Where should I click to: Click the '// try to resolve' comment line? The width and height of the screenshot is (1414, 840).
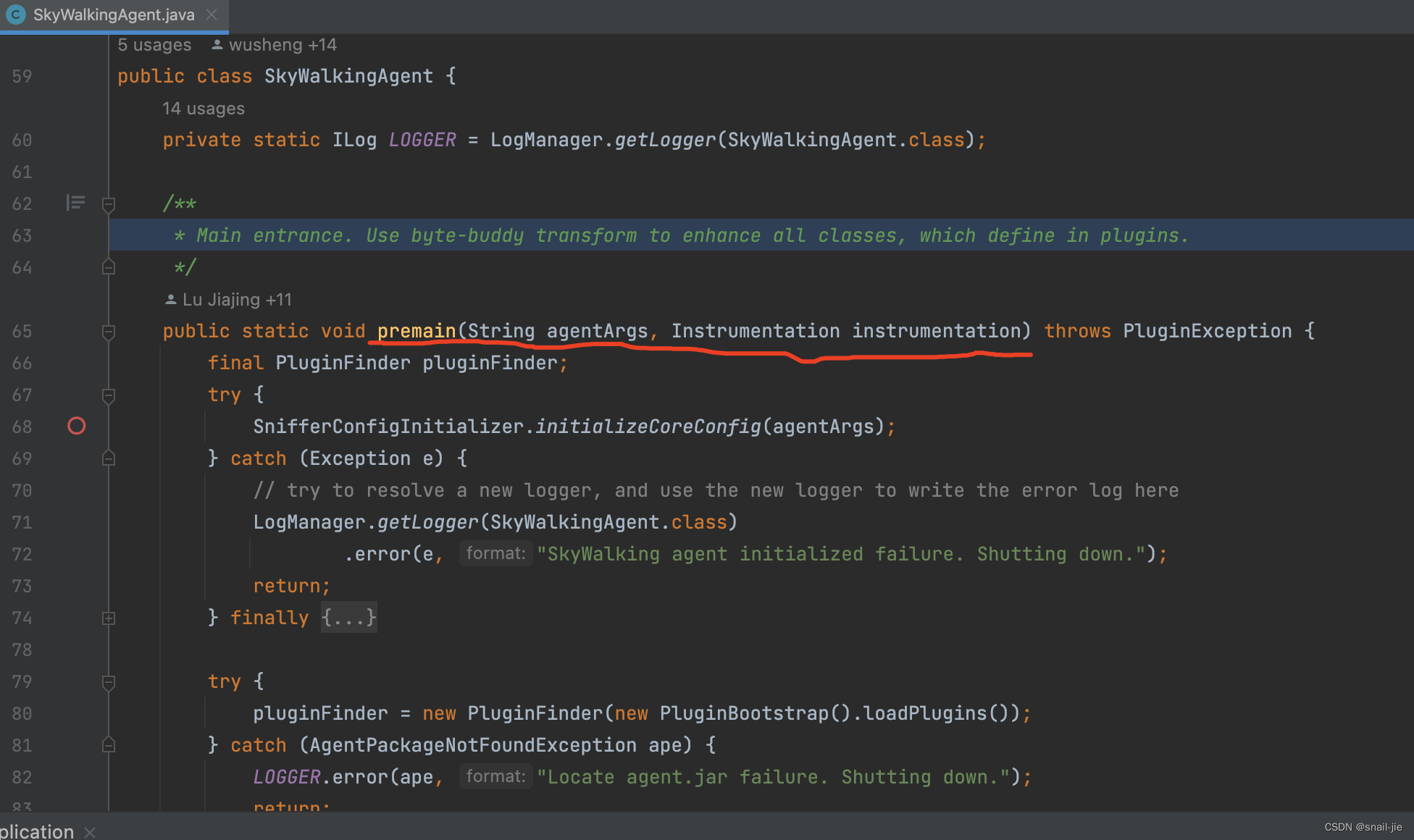[716, 490]
